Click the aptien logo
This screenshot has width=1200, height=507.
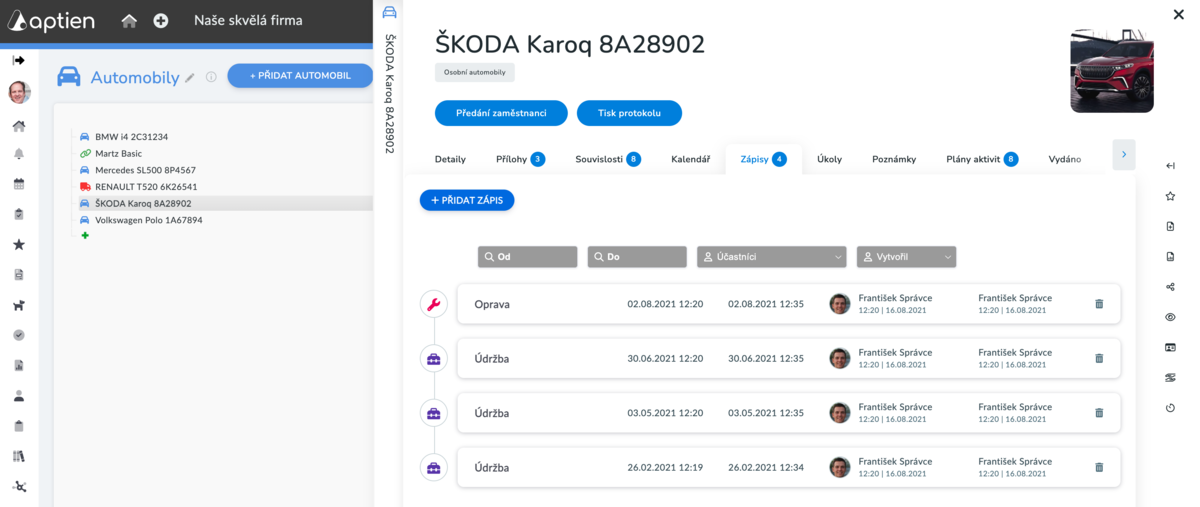[x=52, y=21]
